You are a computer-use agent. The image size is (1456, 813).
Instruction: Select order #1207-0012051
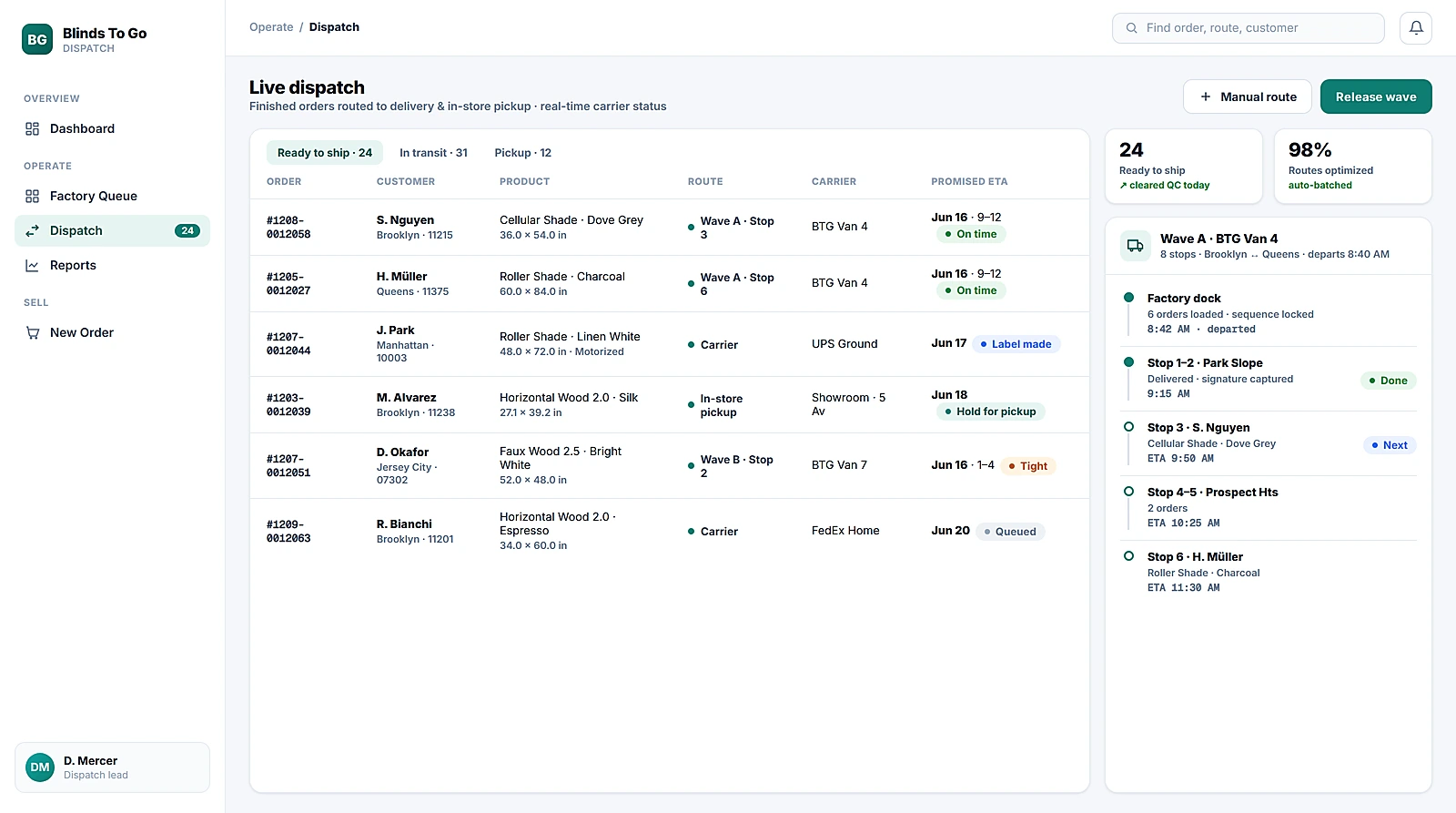670,466
